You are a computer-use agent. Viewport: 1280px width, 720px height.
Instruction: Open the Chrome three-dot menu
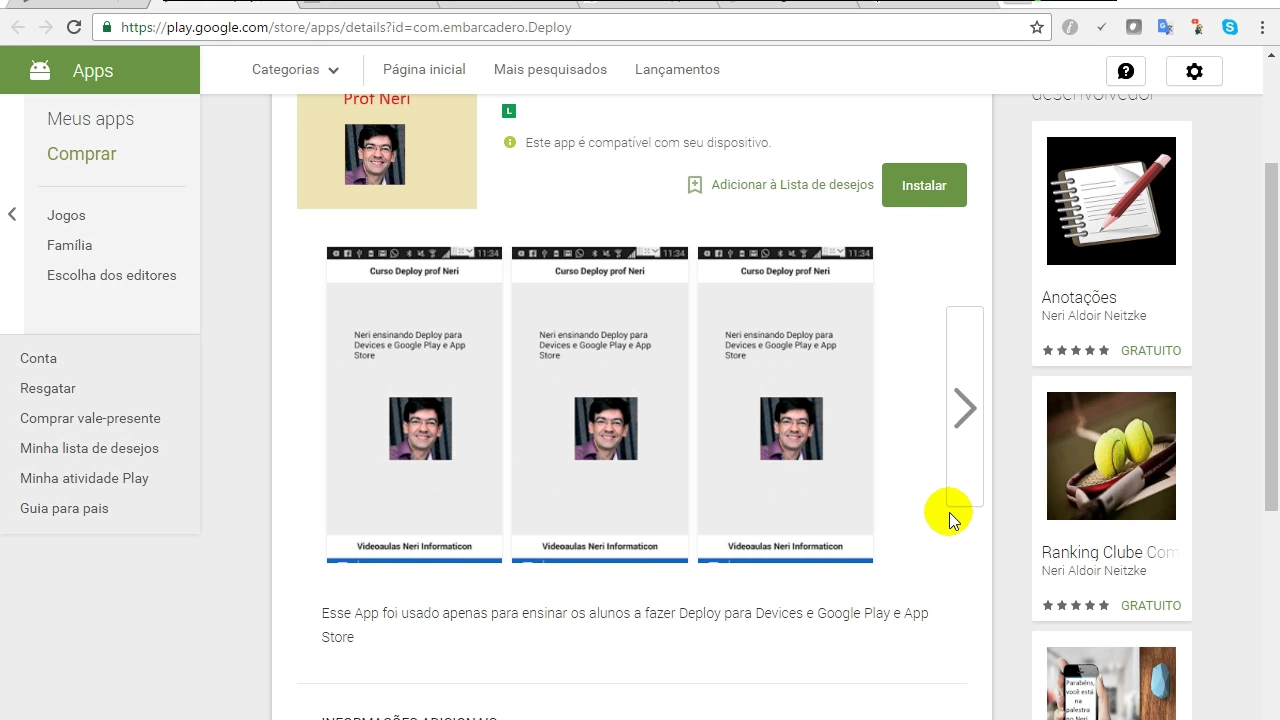1262,27
